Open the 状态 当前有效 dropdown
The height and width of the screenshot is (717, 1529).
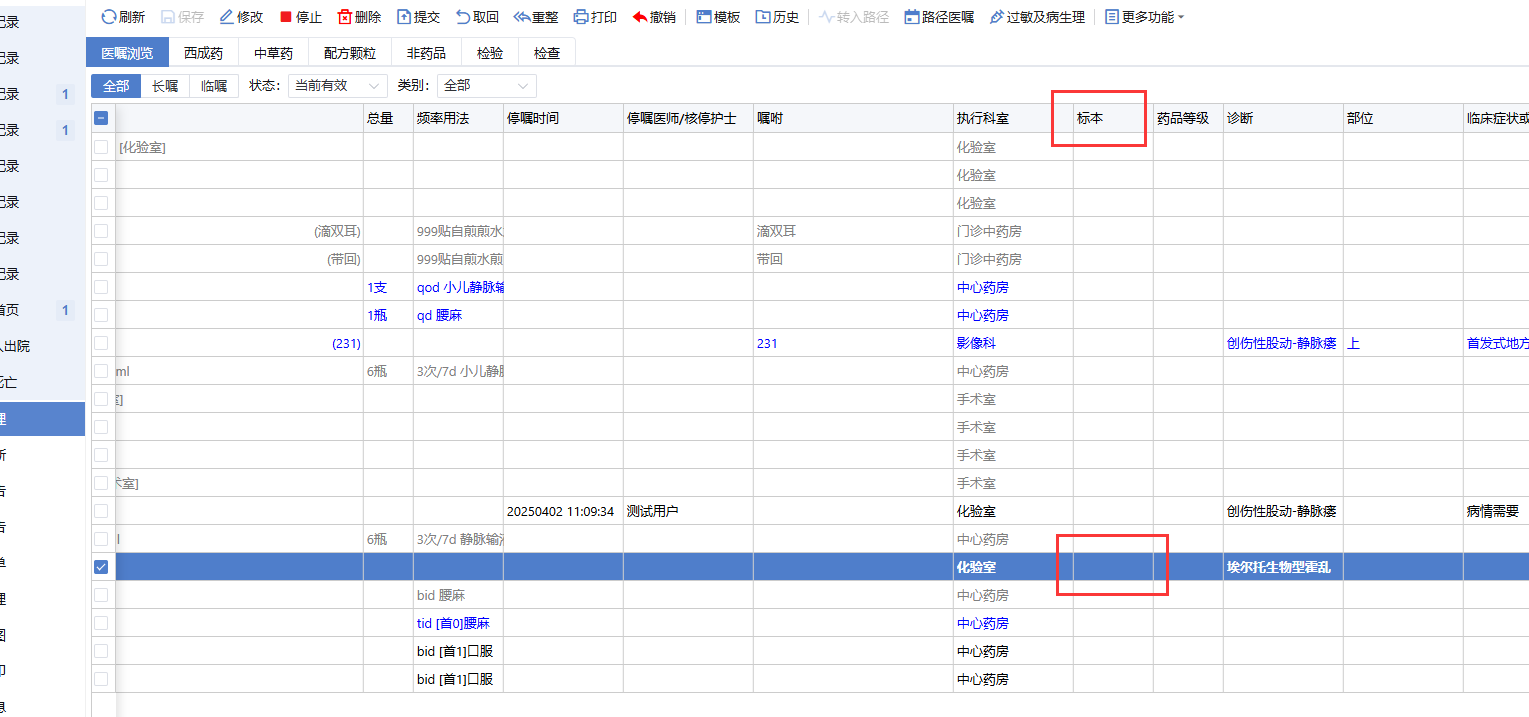(x=338, y=86)
